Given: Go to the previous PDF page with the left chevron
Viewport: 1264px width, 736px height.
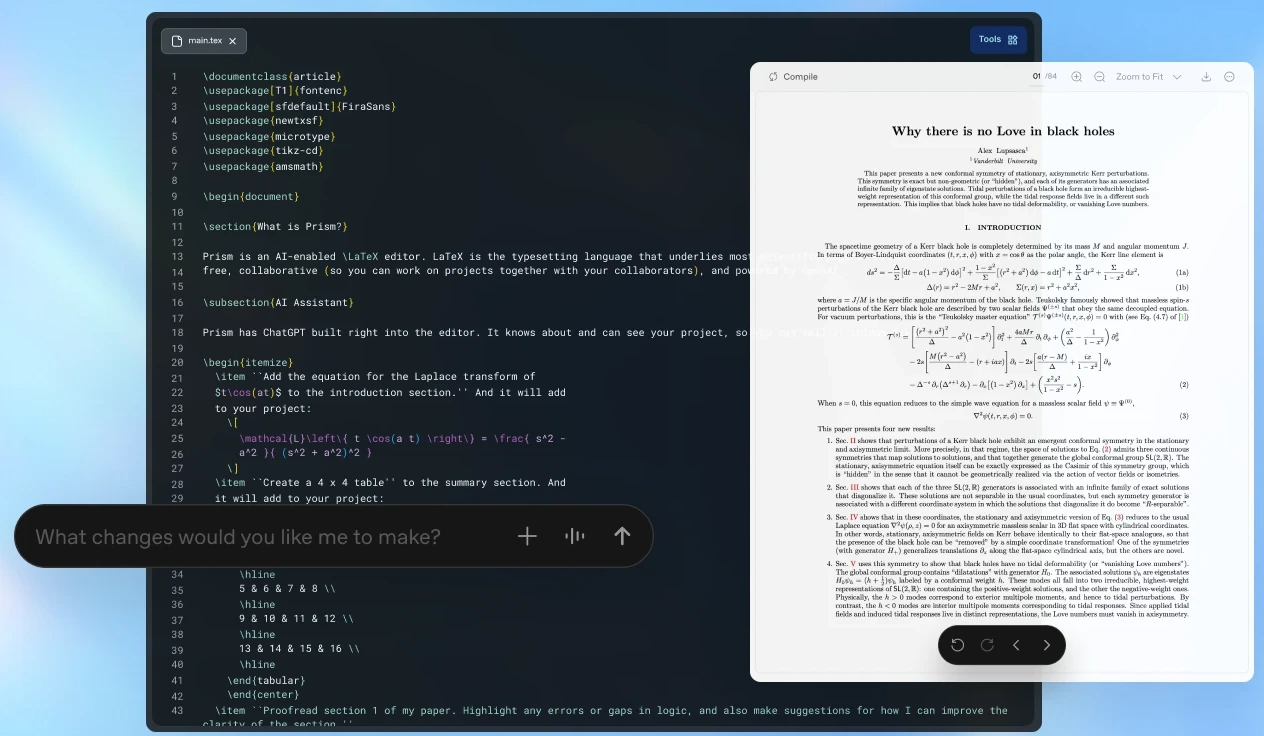Looking at the screenshot, I should tap(1016, 645).
